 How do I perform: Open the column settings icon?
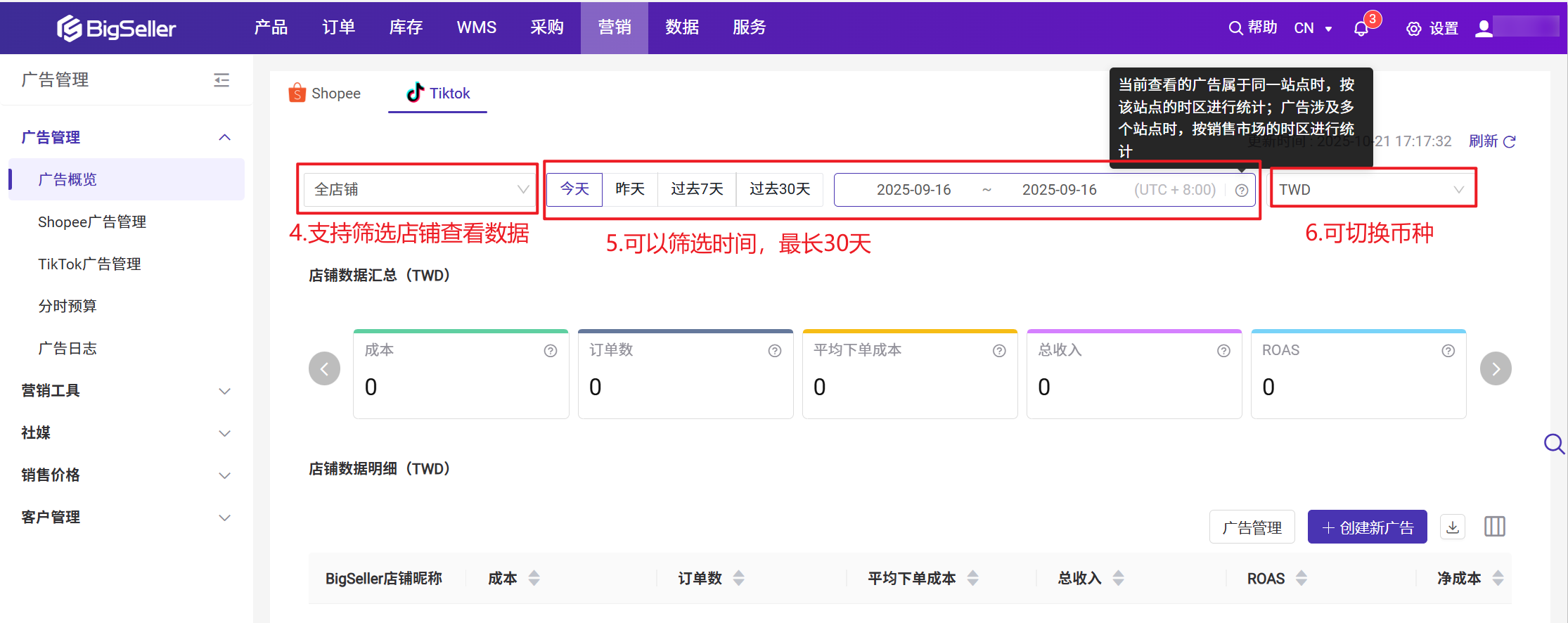pyautogui.click(x=1494, y=527)
